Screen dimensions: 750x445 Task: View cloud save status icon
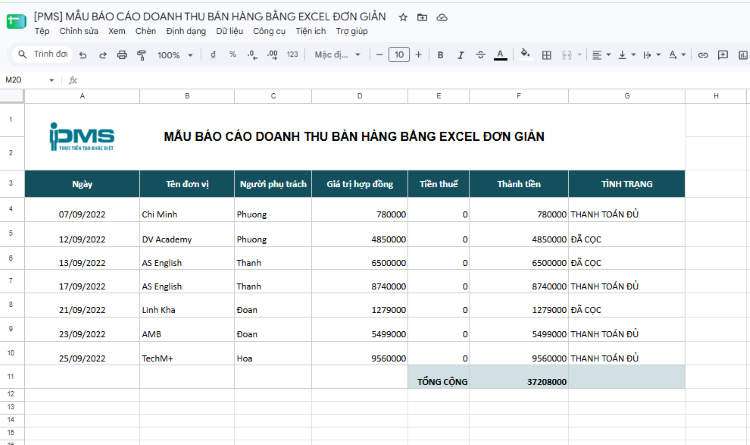442,17
